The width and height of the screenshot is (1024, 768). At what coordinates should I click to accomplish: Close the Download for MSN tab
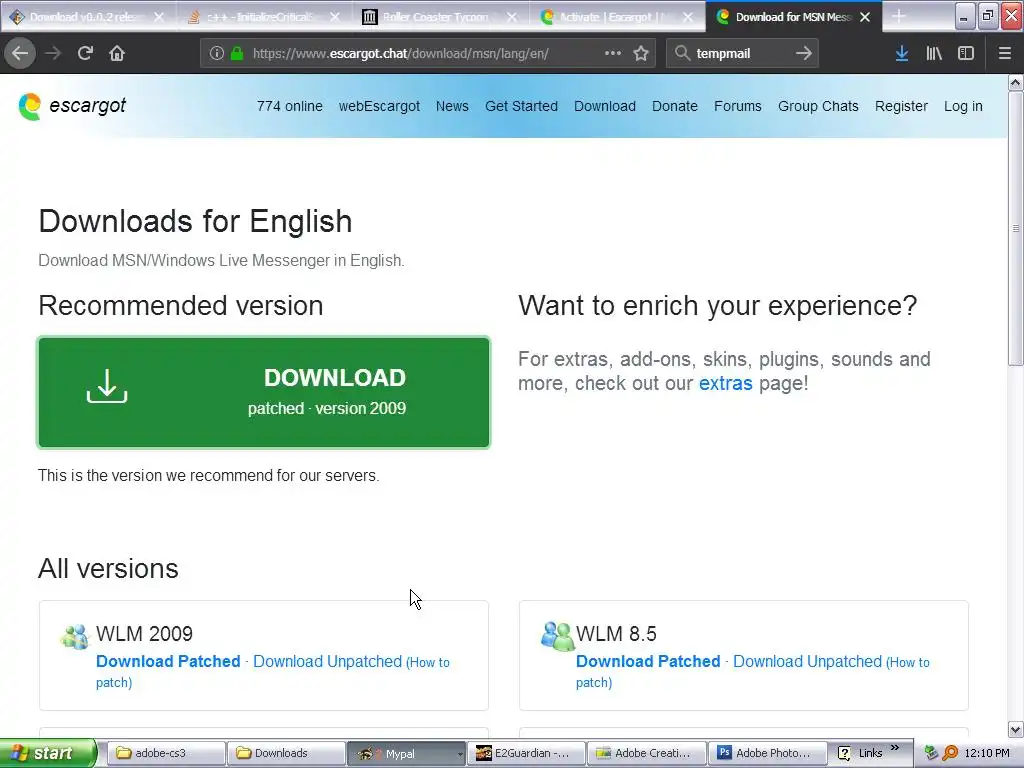[865, 17]
